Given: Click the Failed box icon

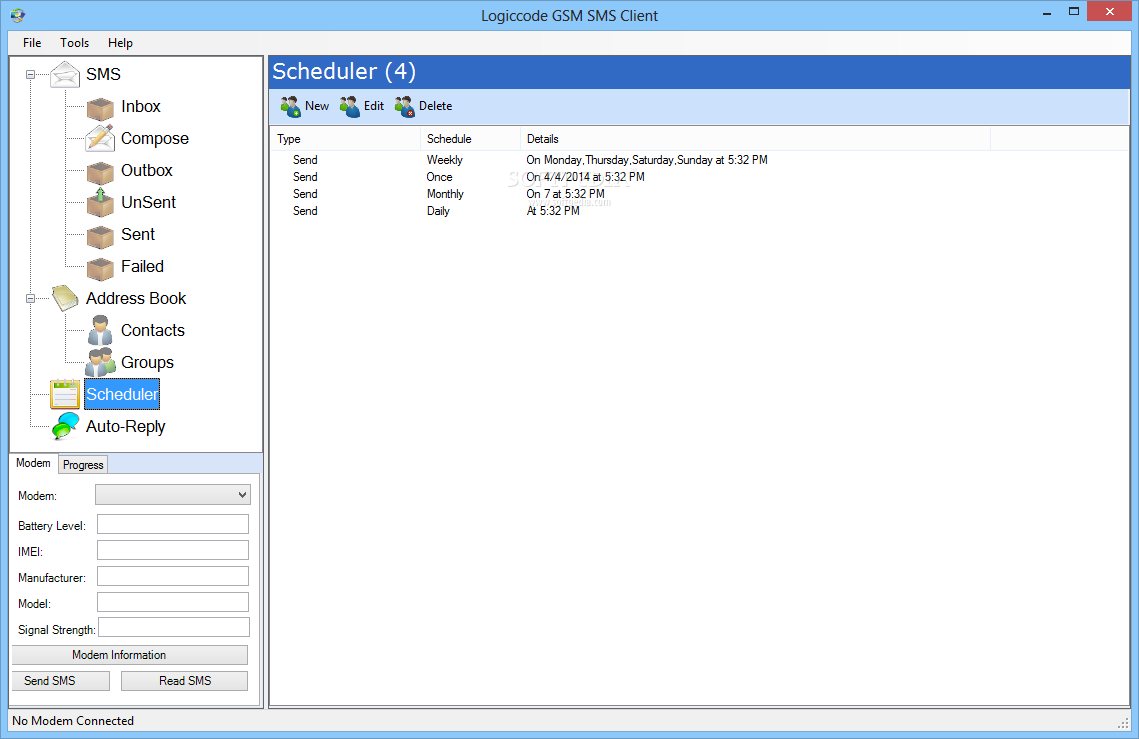Looking at the screenshot, I should tap(100, 268).
